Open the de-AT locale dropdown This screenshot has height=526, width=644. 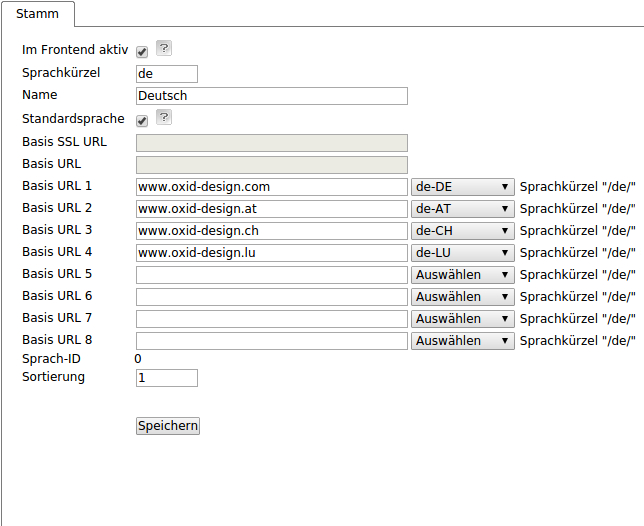coord(463,209)
